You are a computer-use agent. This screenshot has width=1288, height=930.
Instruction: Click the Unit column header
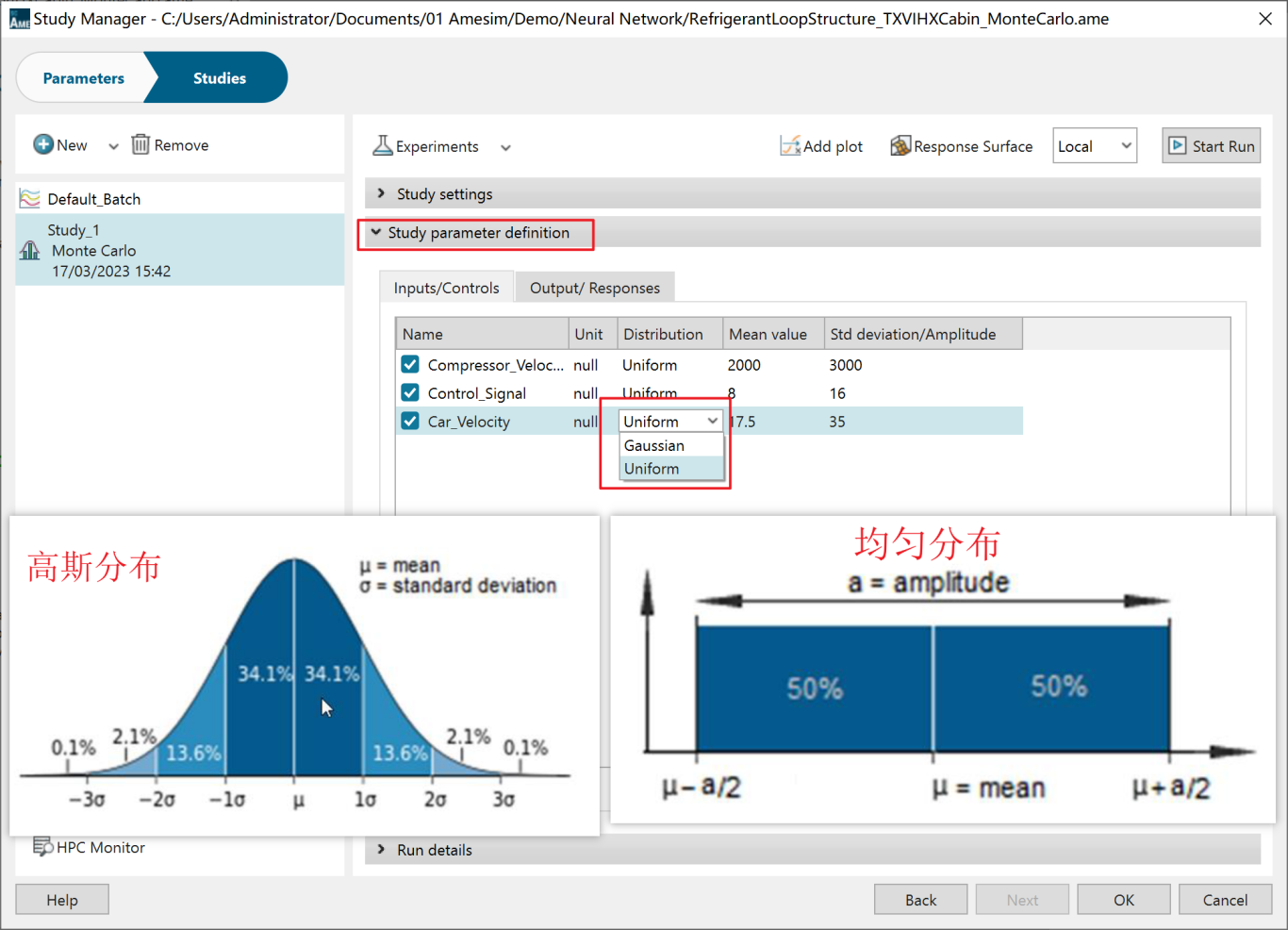pyautogui.click(x=592, y=334)
